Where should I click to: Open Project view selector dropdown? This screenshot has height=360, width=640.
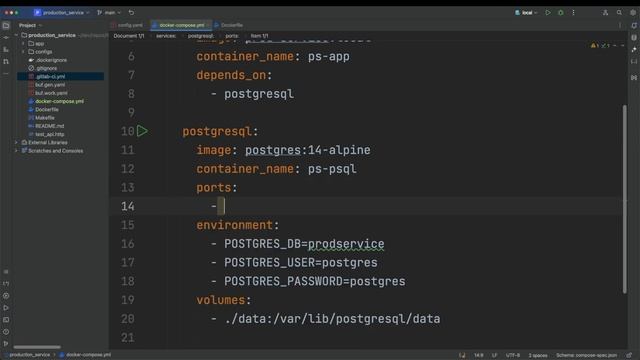30,25
